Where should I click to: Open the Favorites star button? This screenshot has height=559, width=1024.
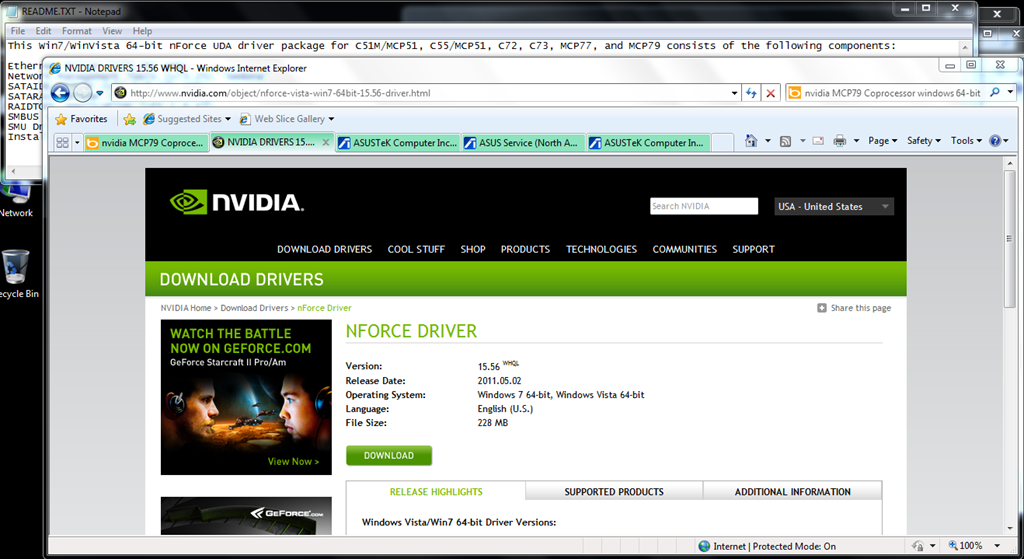[x=82, y=119]
